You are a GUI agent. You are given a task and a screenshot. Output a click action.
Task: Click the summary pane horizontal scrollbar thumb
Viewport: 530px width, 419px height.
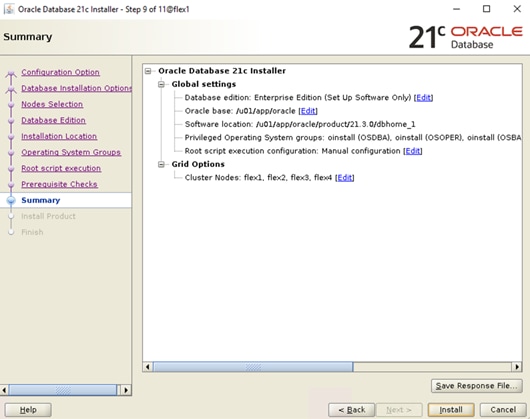pyautogui.click(x=253, y=367)
